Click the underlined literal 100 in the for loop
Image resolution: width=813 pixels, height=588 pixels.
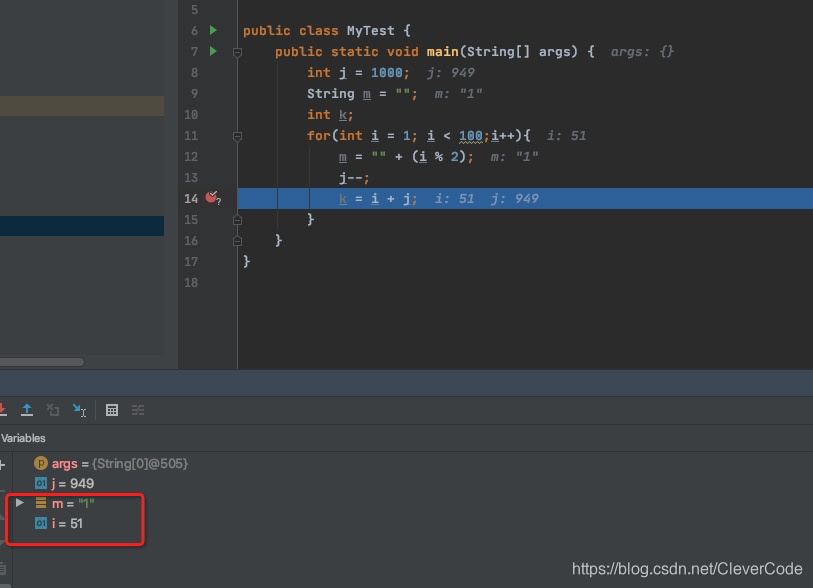(x=470, y=136)
